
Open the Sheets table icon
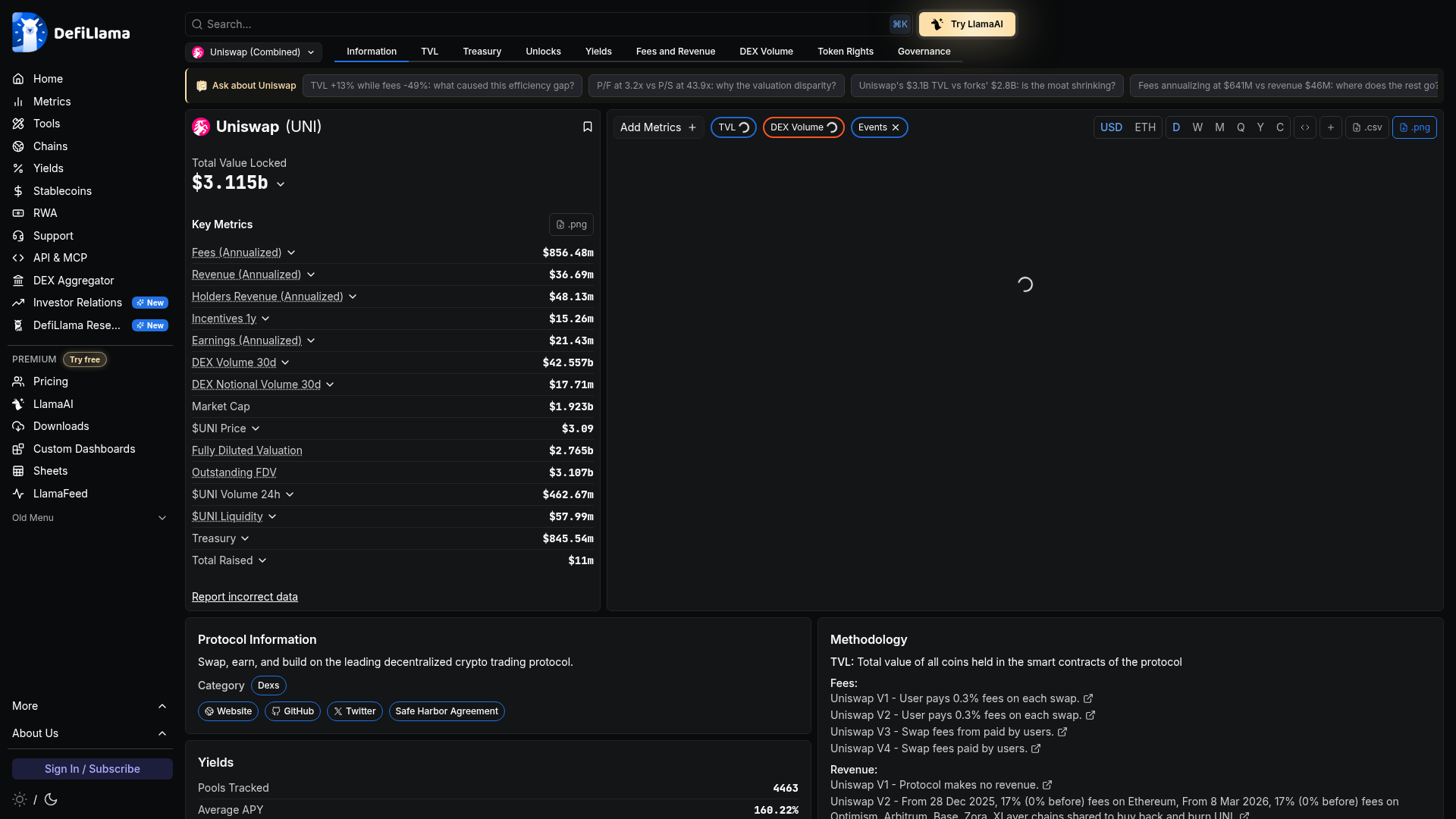click(x=18, y=471)
